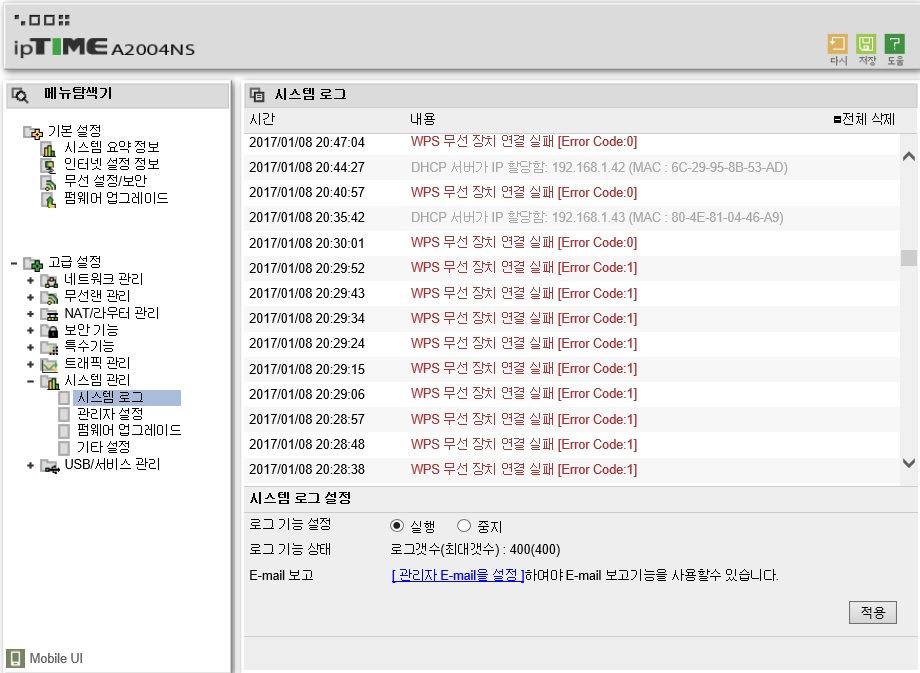Expand the NAT/라우터 관리 node

(31, 314)
